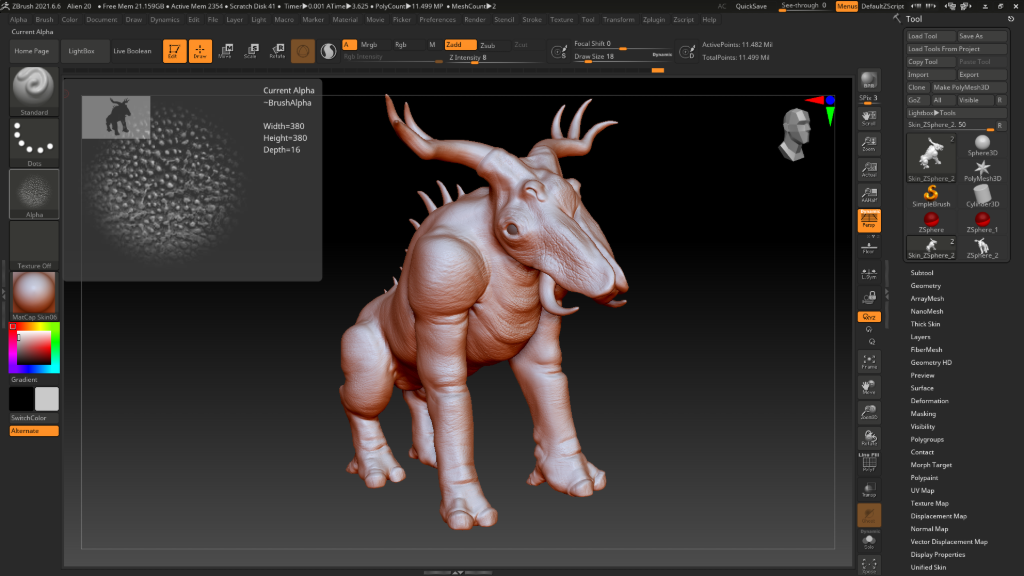Open the Transform menu
Viewport: 1024px width, 576px height.
click(618, 20)
